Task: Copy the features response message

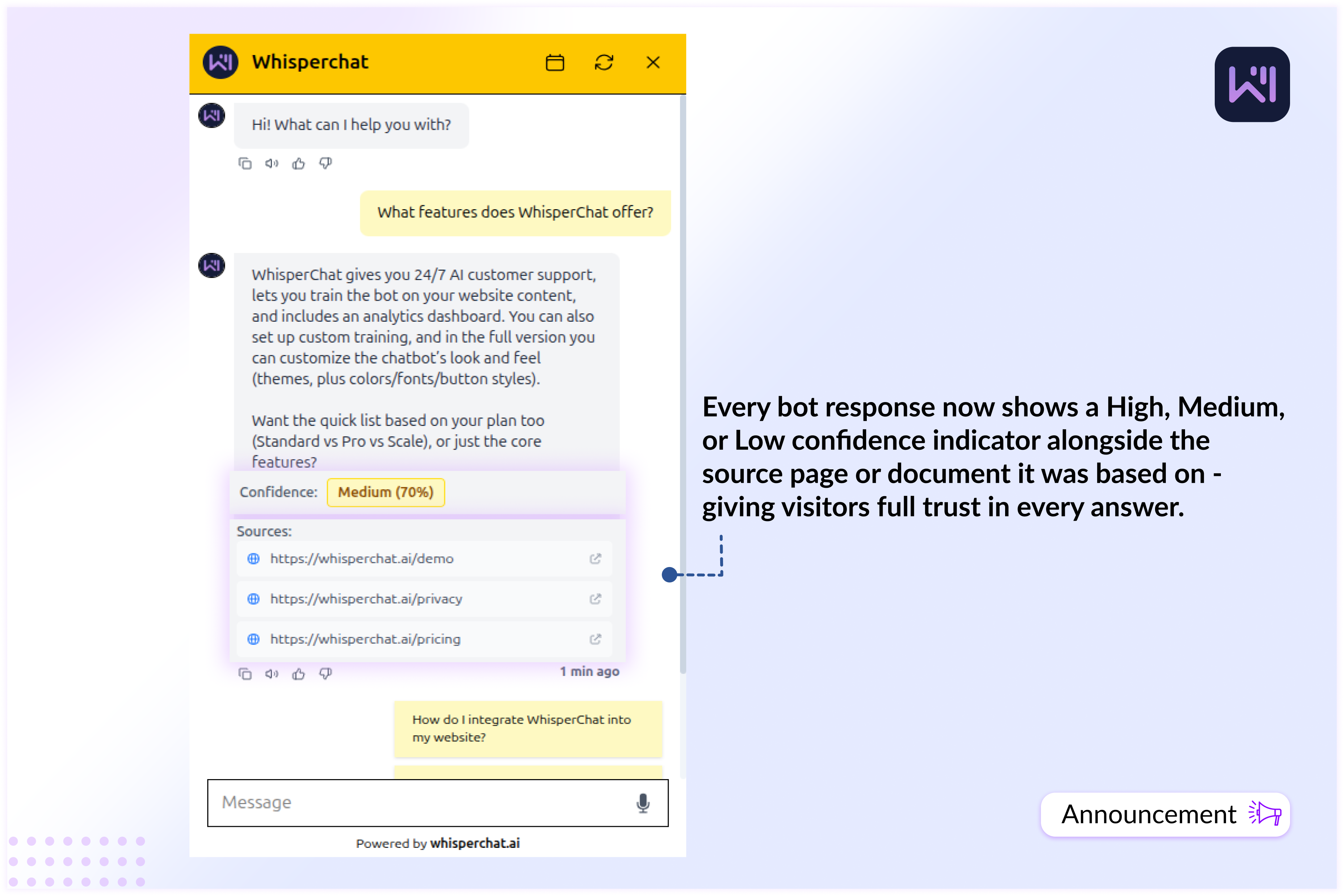Action: pyautogui.click(x=245, y=674)
